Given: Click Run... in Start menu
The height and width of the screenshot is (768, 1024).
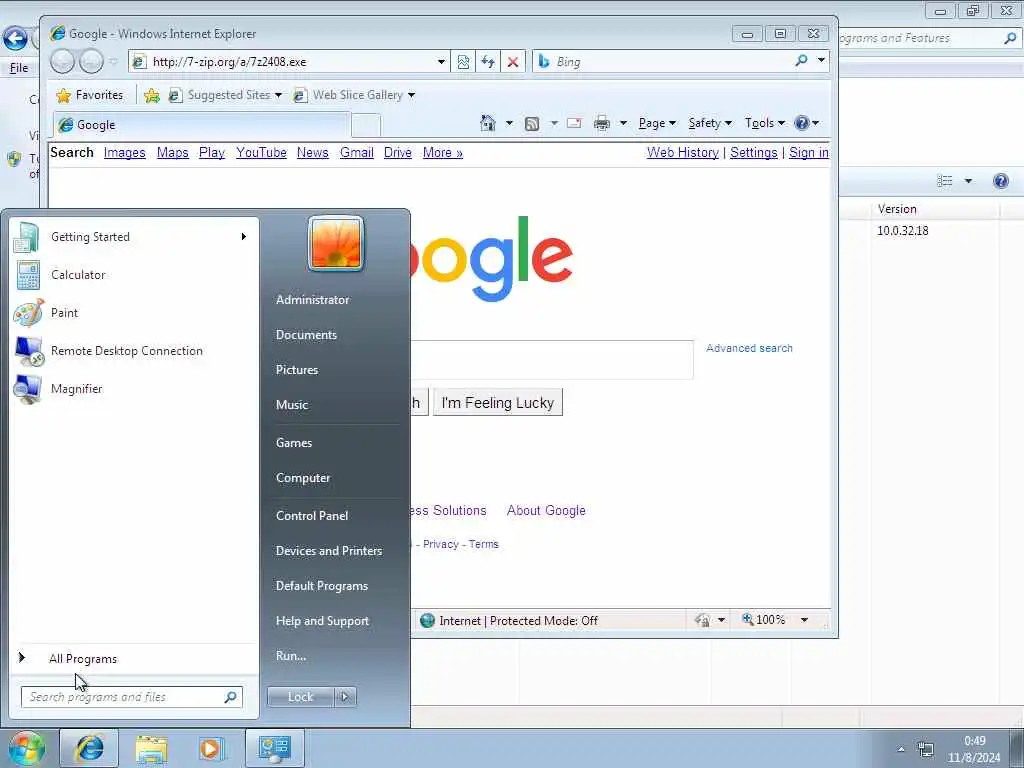Looking at the screenshot, I should [x=291, y=656].
